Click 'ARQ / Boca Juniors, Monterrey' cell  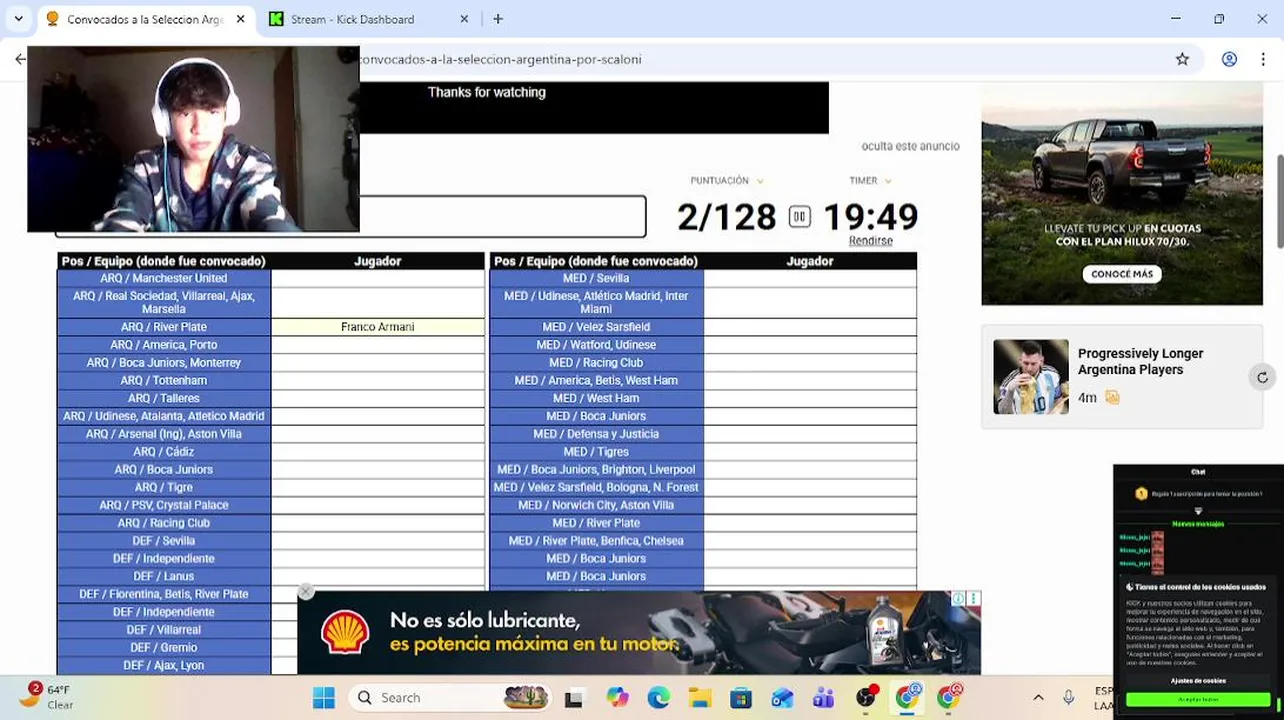(x=164, y=363)
